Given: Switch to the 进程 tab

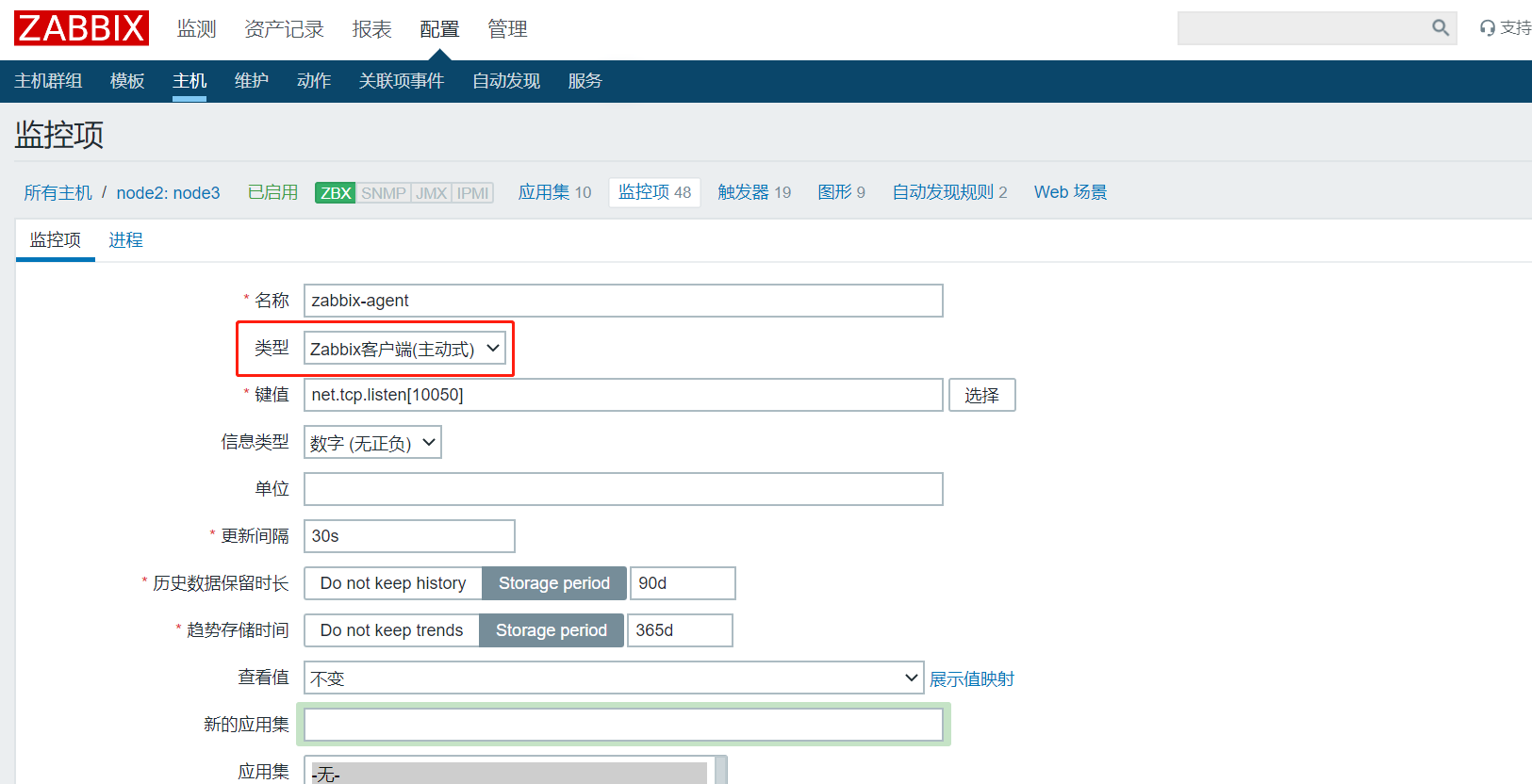Looking at the screenshot, I should coord(125,240).
